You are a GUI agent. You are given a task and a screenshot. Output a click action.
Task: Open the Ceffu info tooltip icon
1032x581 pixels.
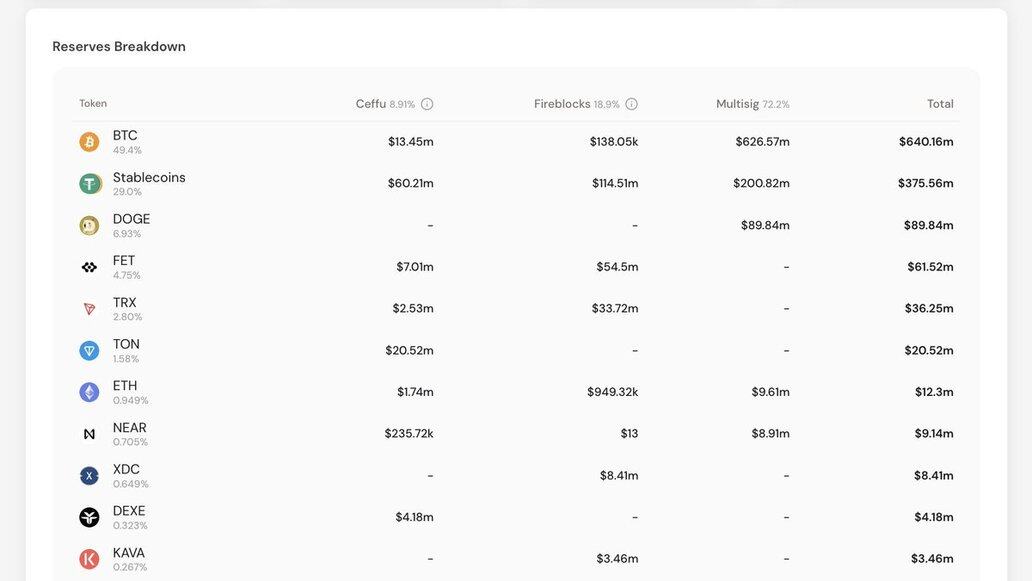point(427,104)
